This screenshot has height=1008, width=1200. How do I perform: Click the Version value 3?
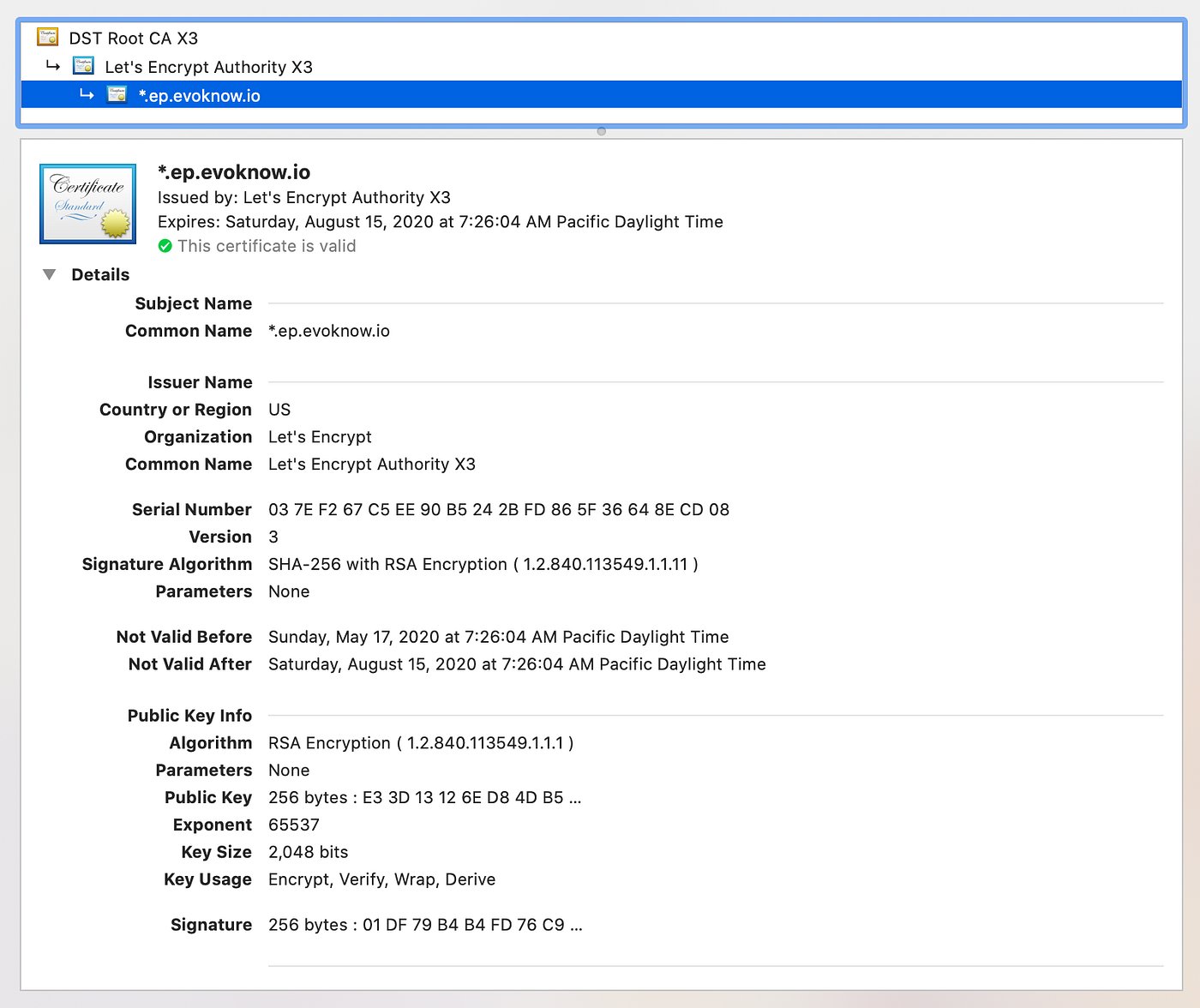pyautogui.click(x=273, y=537)
